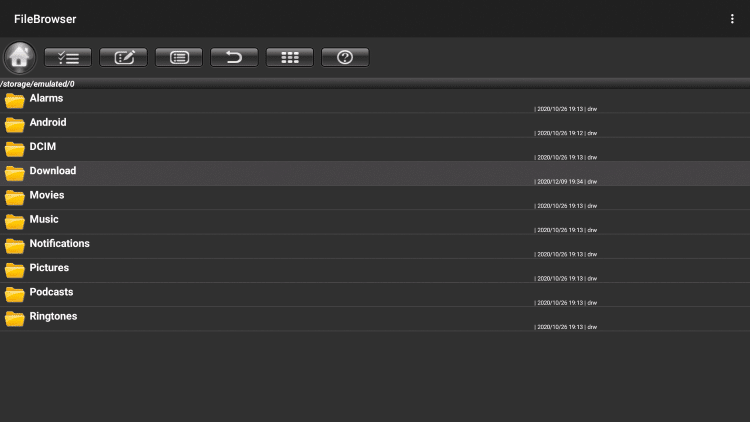Viewport: 750px width, 422px height.
Task: Click the /storage/emulated/0 path bar
Action: tap(38, 84)
